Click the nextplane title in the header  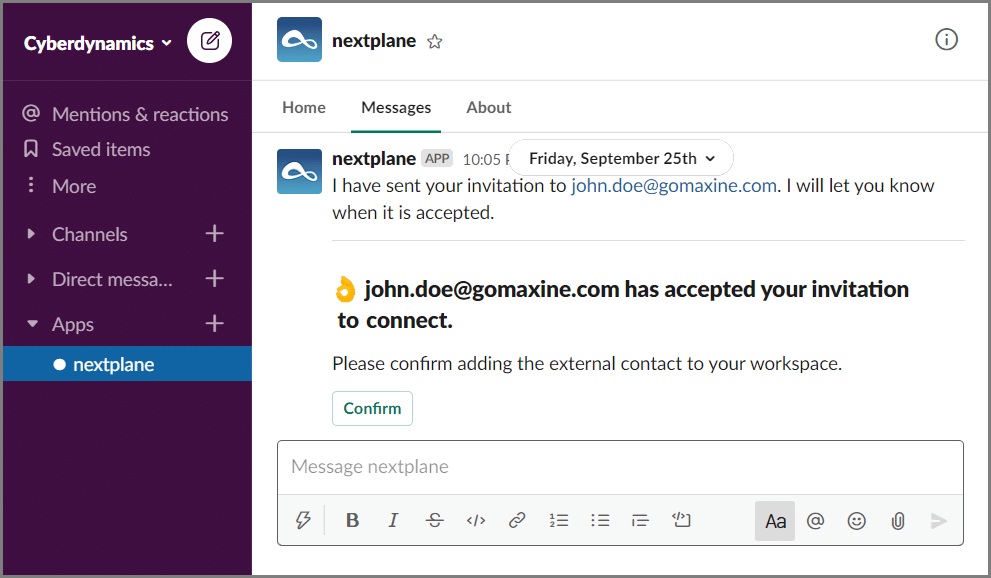(374, 41)
